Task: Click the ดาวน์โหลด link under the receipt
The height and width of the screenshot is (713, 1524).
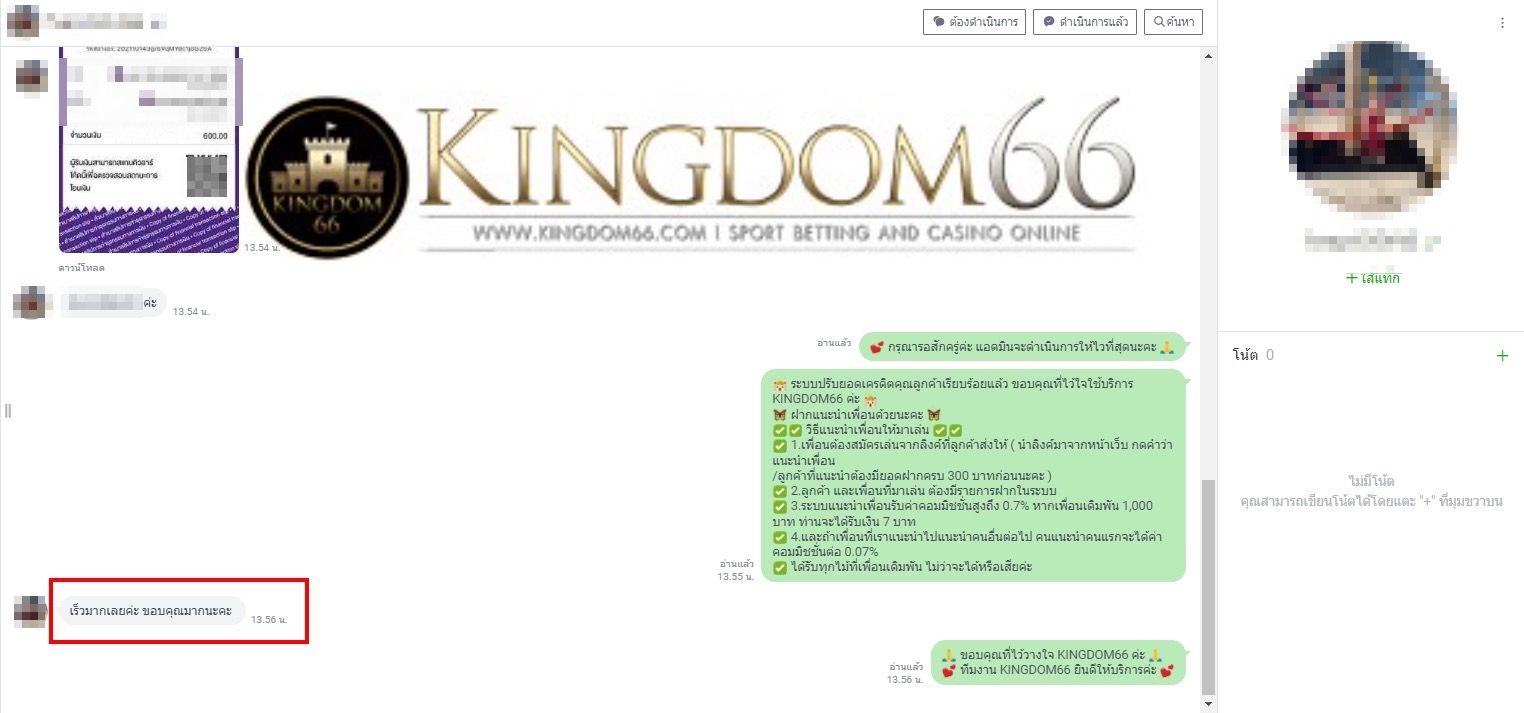Action: [x=81, y=268]
